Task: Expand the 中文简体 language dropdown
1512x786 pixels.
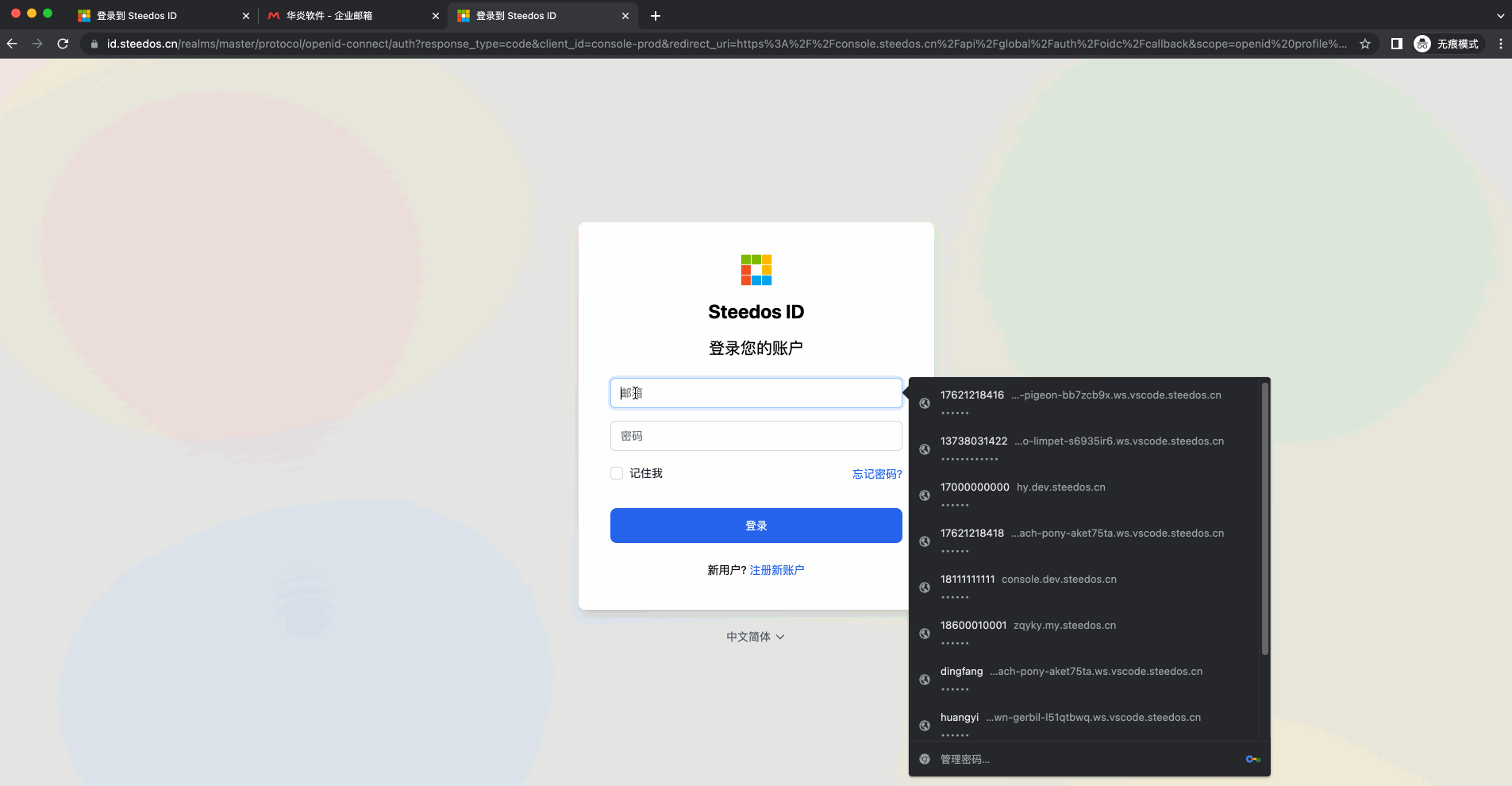Action: tap(756, 637)
